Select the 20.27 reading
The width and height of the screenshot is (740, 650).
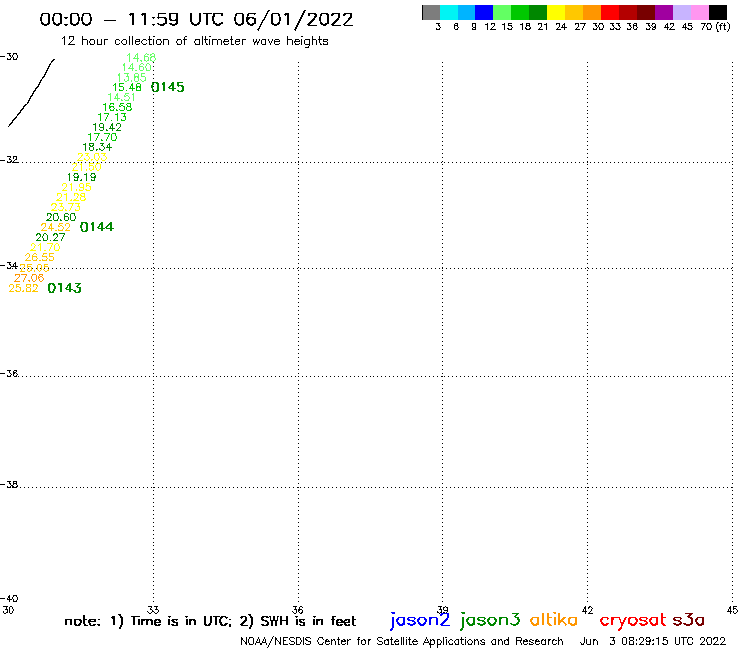[x=50, y=237]
